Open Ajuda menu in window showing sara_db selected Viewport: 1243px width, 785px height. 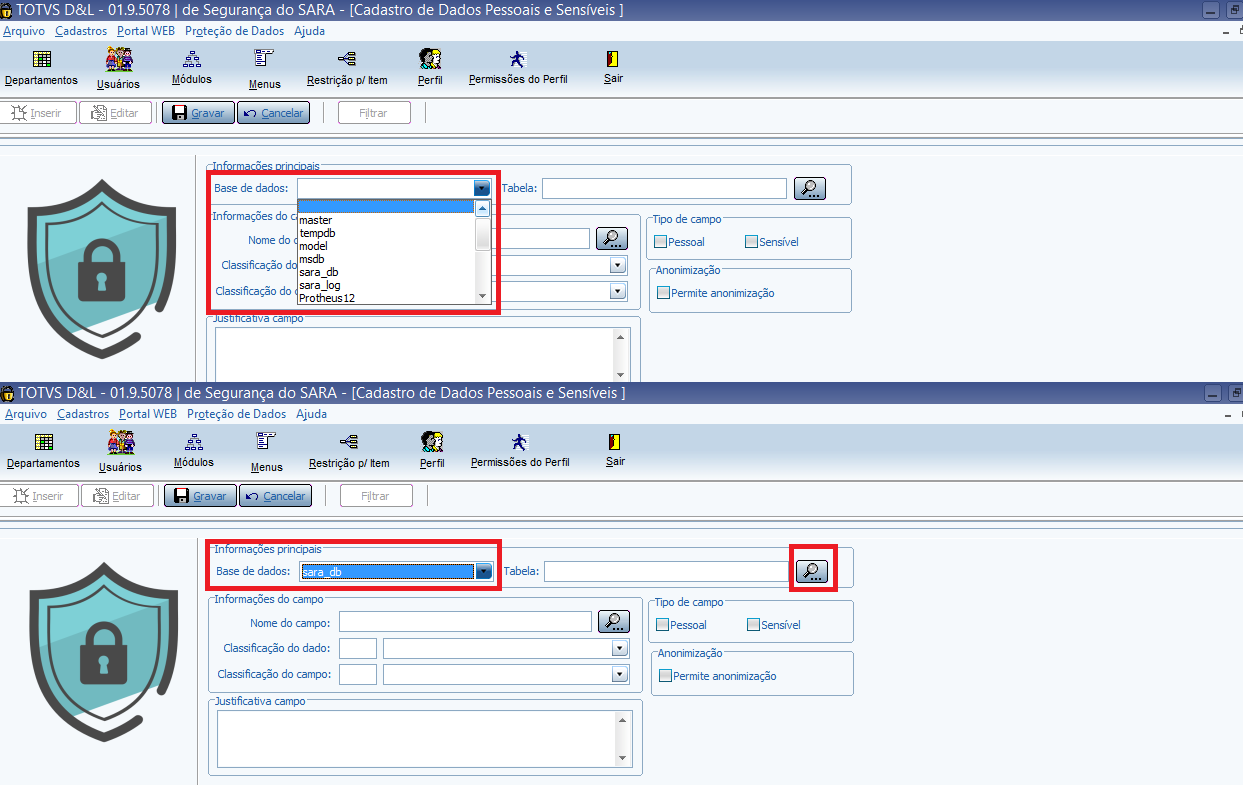tap(312, 414)
